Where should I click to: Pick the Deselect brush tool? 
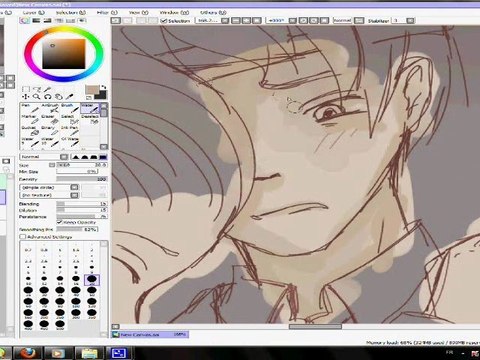pos(90,119)
